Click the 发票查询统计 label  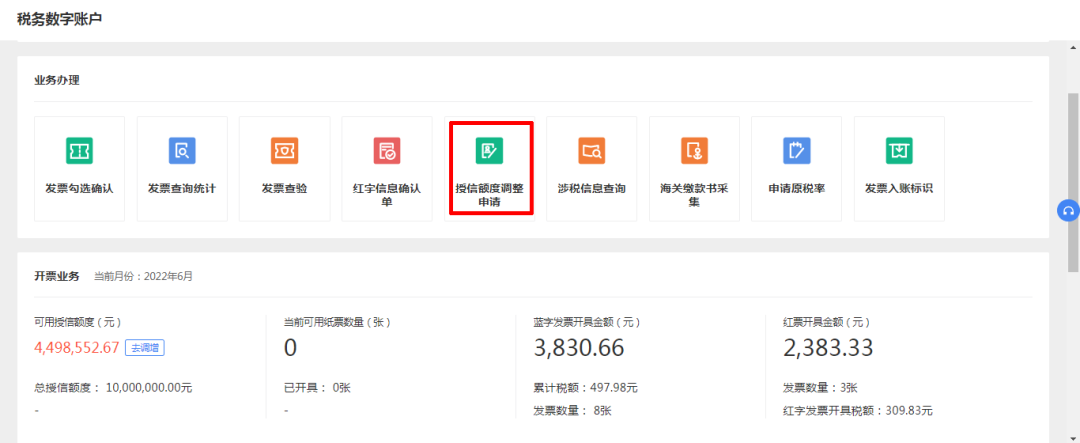click(x=182, y=189)
